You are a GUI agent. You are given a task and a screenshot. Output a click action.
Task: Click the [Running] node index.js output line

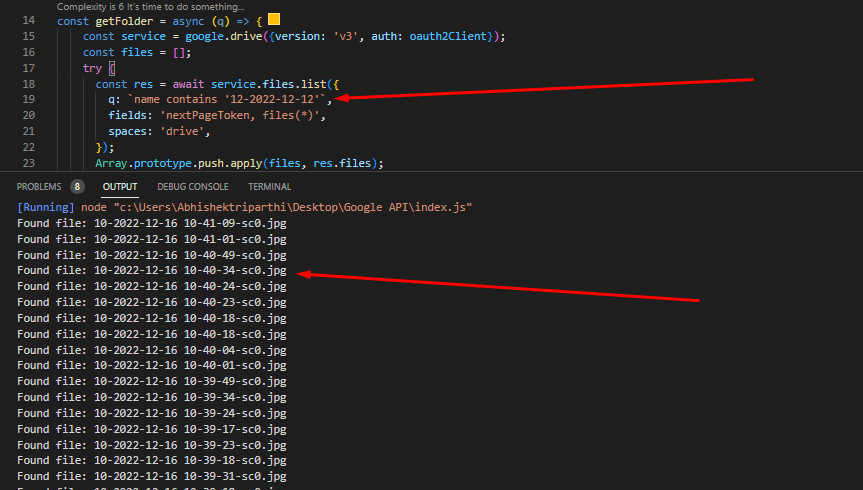[244, 208]
